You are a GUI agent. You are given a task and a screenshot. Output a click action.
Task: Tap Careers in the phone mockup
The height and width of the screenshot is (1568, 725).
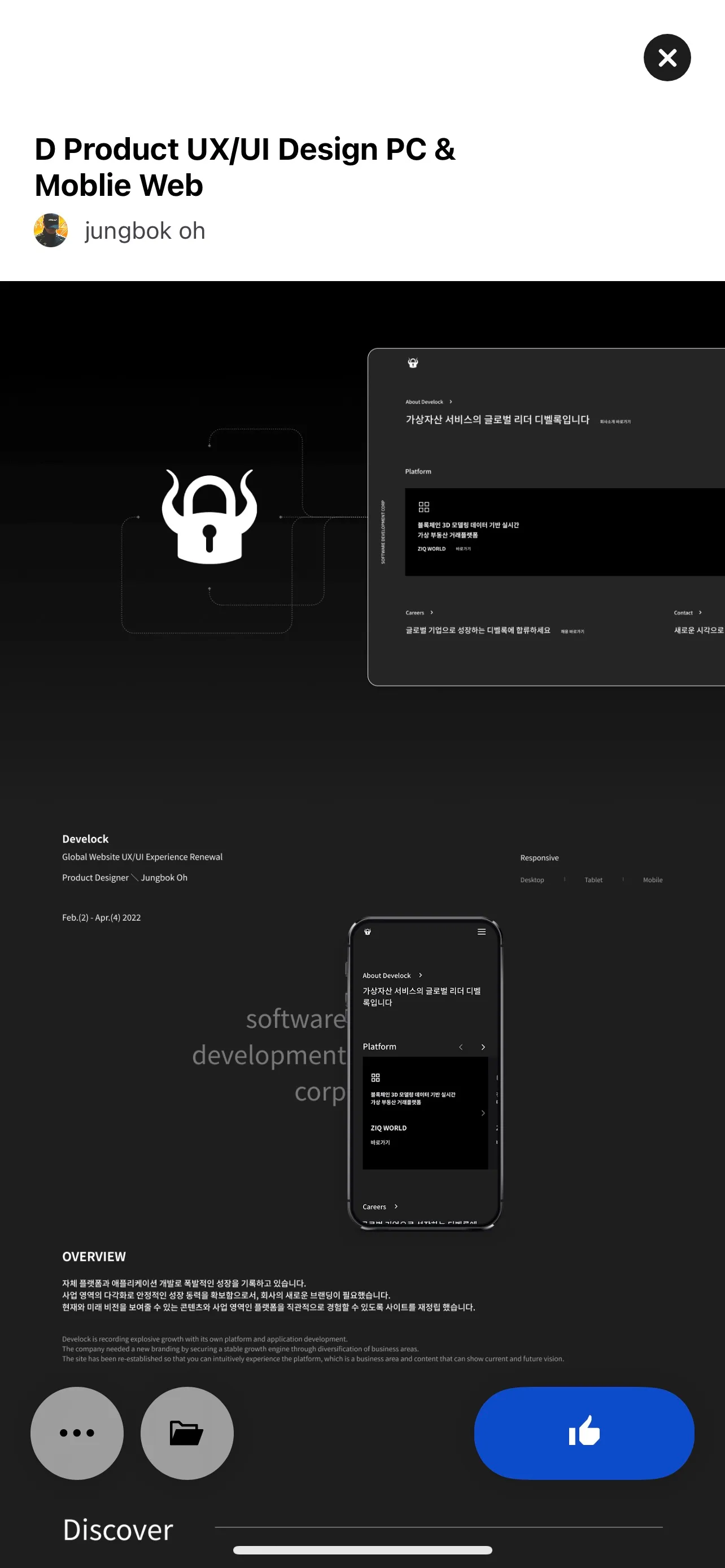374,1206
